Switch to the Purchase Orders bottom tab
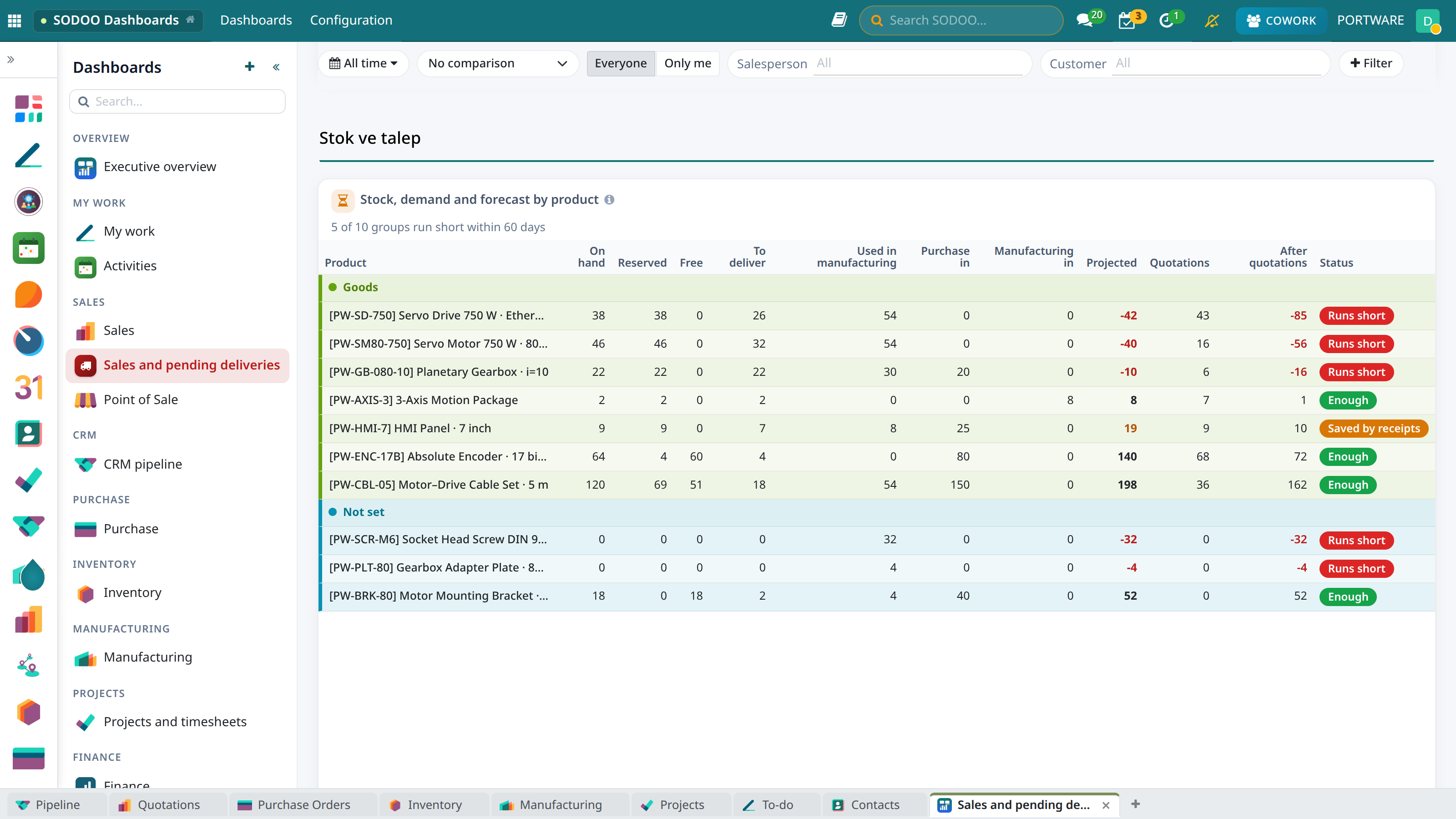This screenshot has width=1456, height=819. [x=294, y=804]
